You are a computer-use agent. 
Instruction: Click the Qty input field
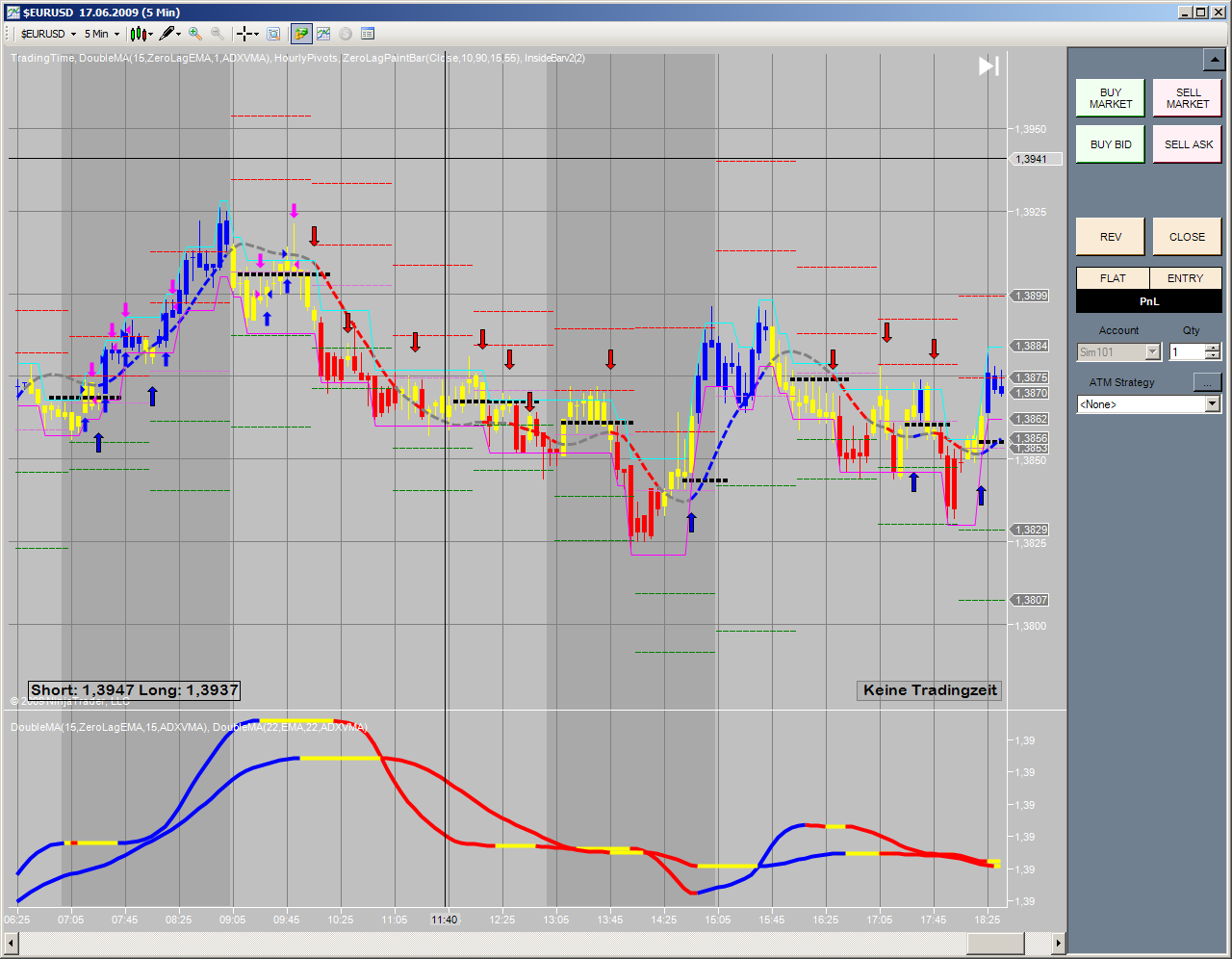[1187, 352]
